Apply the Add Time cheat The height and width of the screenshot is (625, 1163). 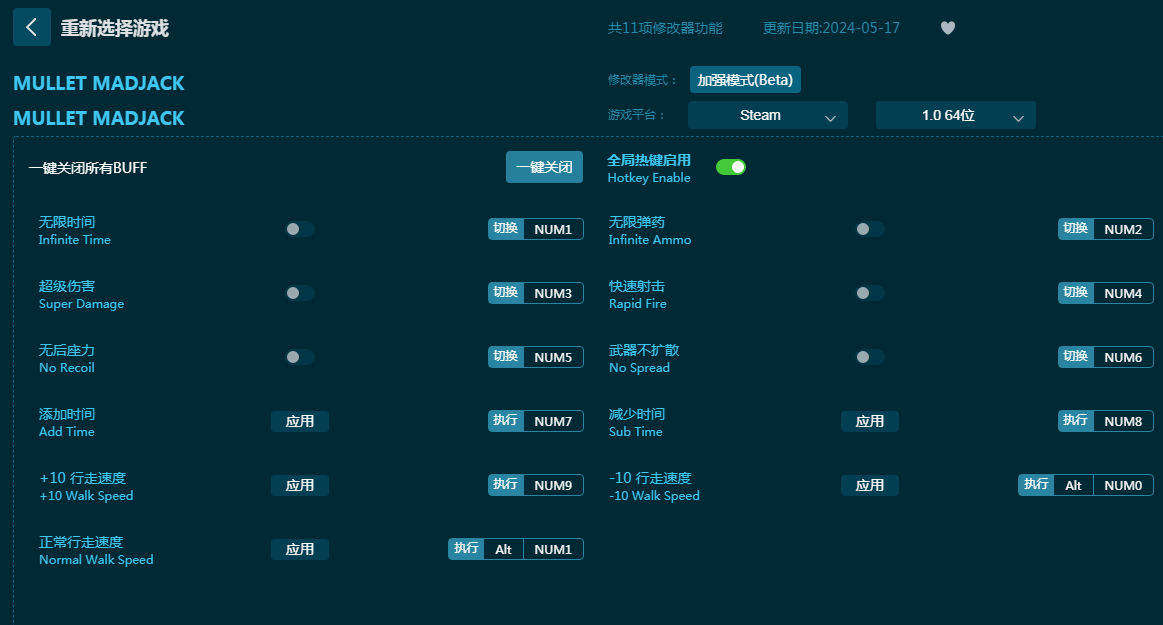pos(300,421)
